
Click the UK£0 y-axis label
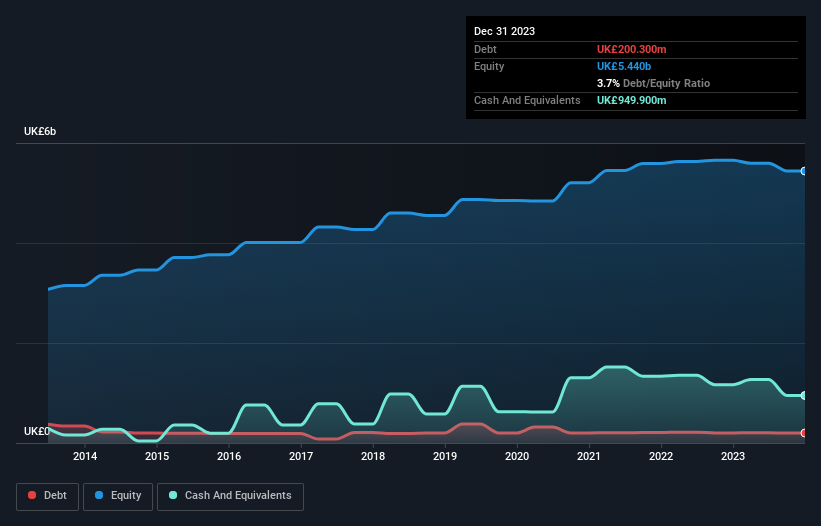(37, 431)
